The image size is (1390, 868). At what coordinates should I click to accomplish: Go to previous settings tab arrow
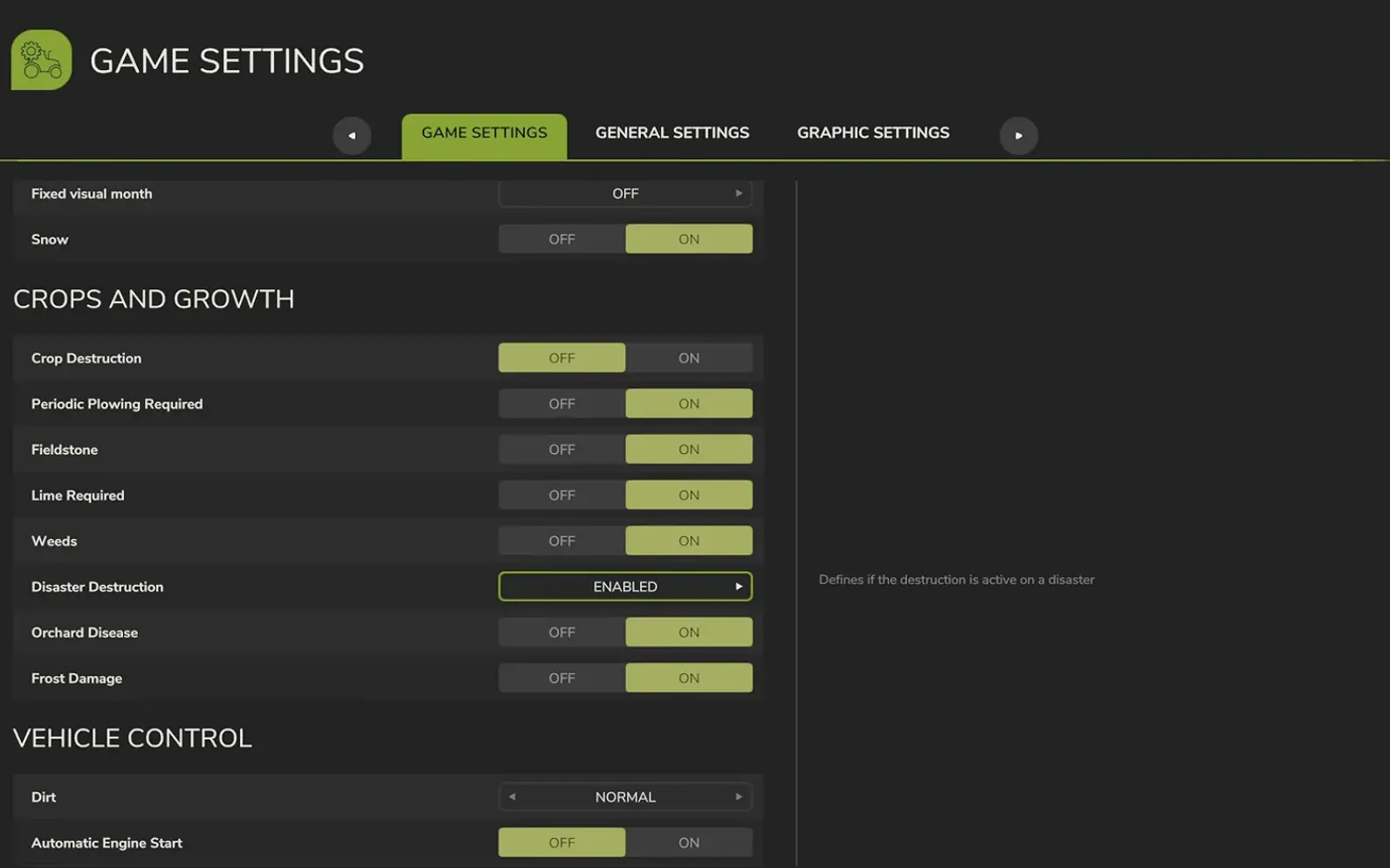(x=352, y=135)
